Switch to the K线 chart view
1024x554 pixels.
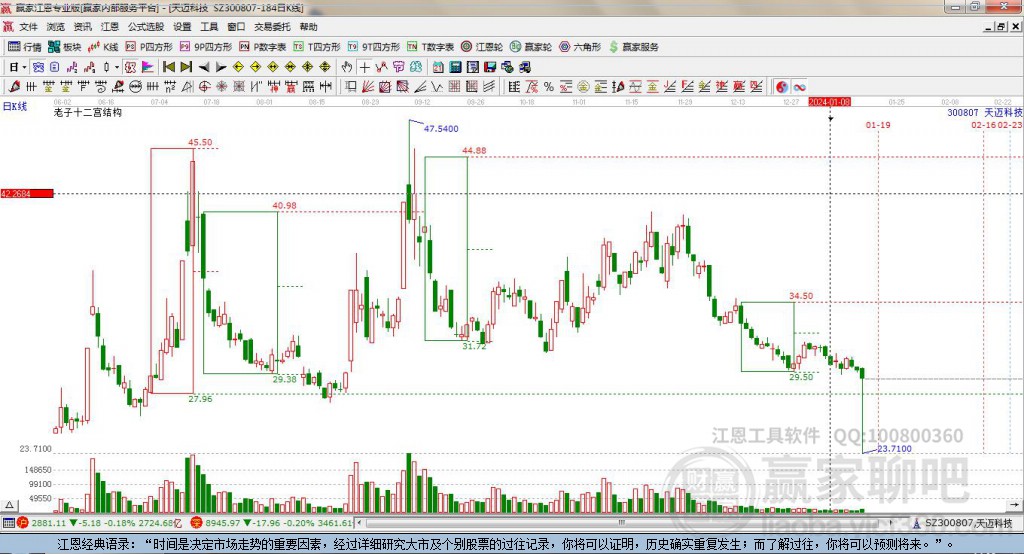pos(103,46)
